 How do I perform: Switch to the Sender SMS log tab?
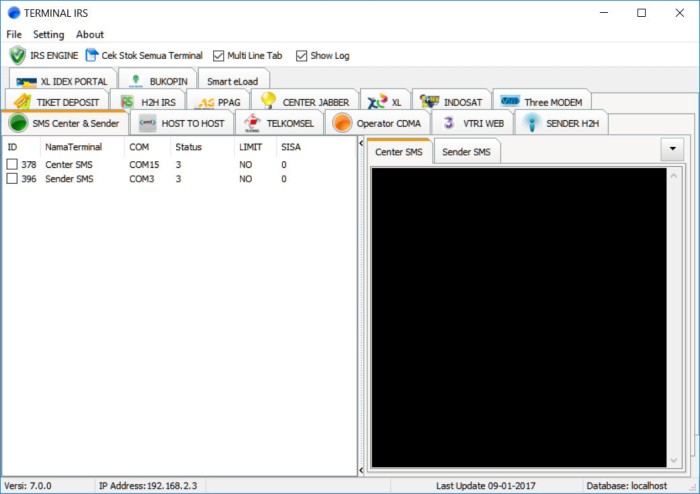[x=466, y=152]
